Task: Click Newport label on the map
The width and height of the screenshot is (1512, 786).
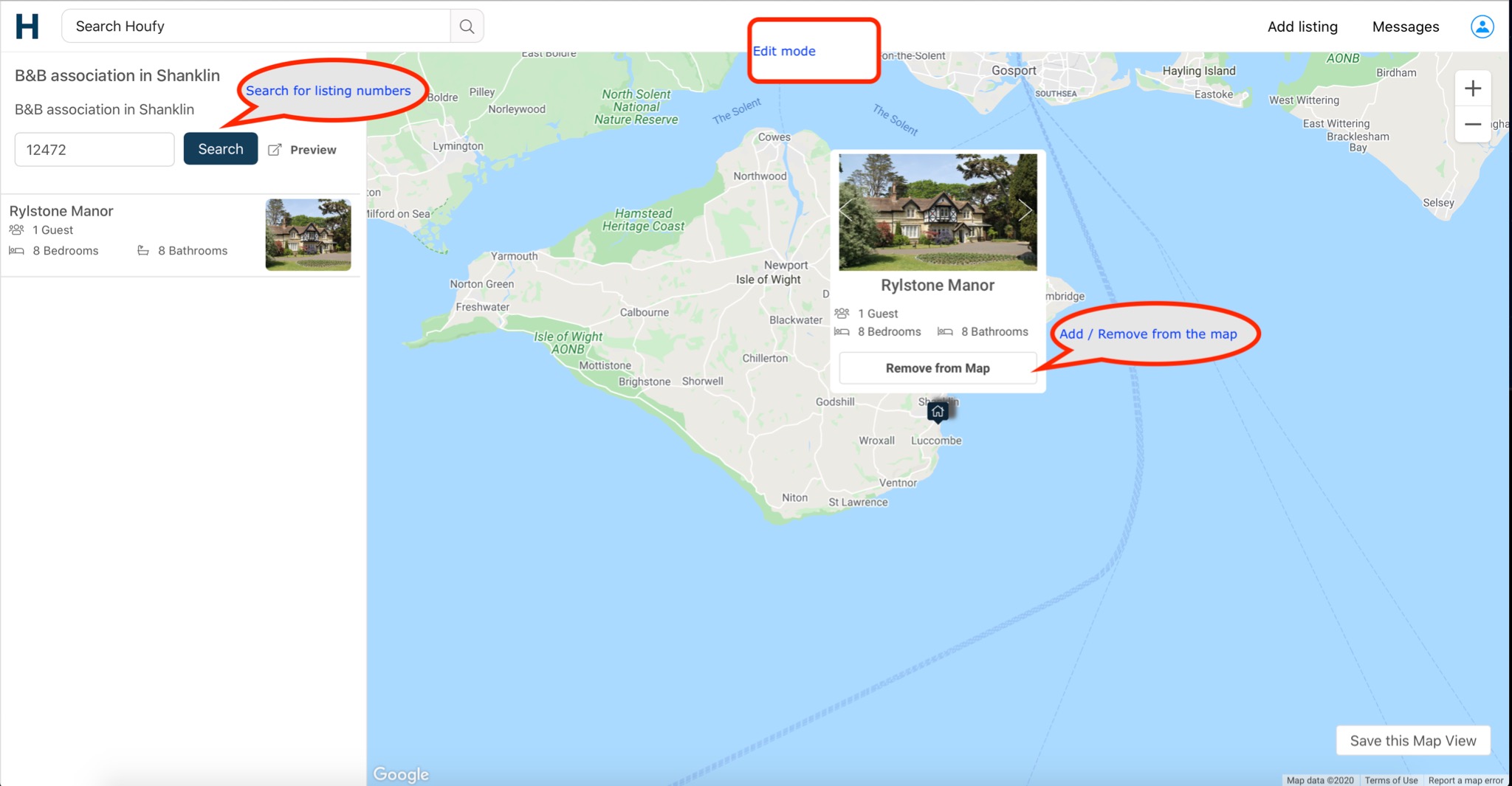Action: [786, 265]
